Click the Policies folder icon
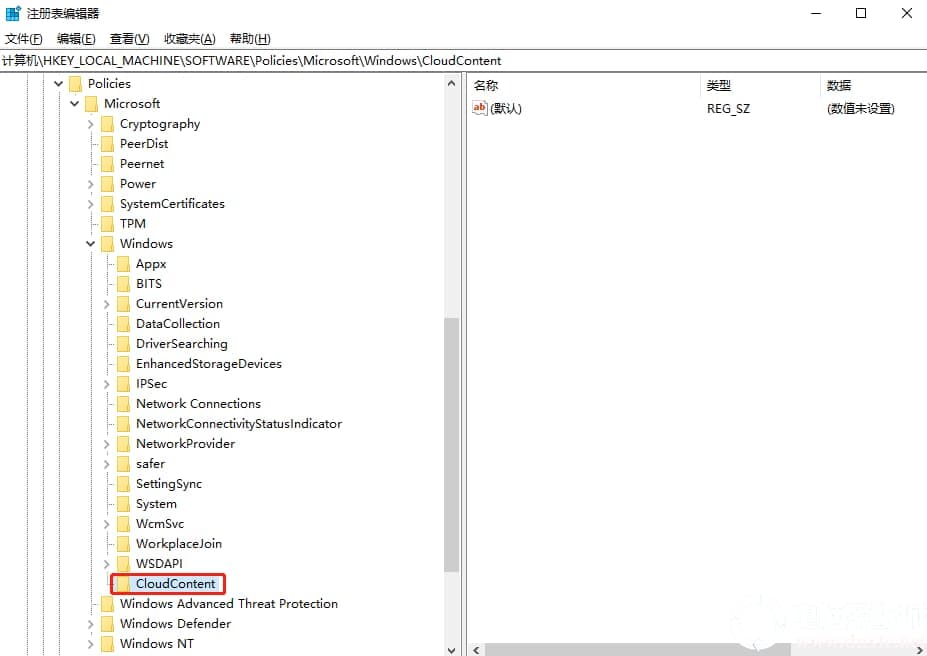 coord(75,84)
